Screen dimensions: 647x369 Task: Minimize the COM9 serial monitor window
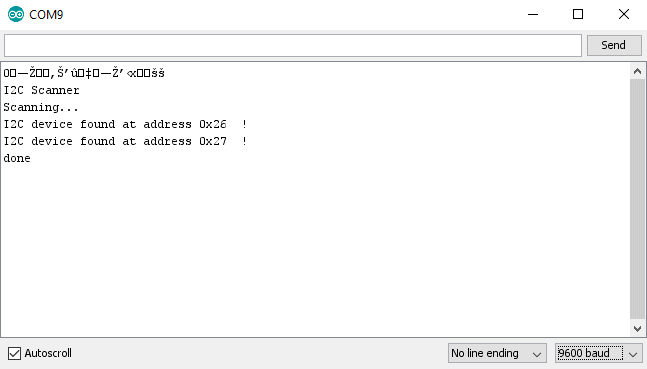pos(533,14)
